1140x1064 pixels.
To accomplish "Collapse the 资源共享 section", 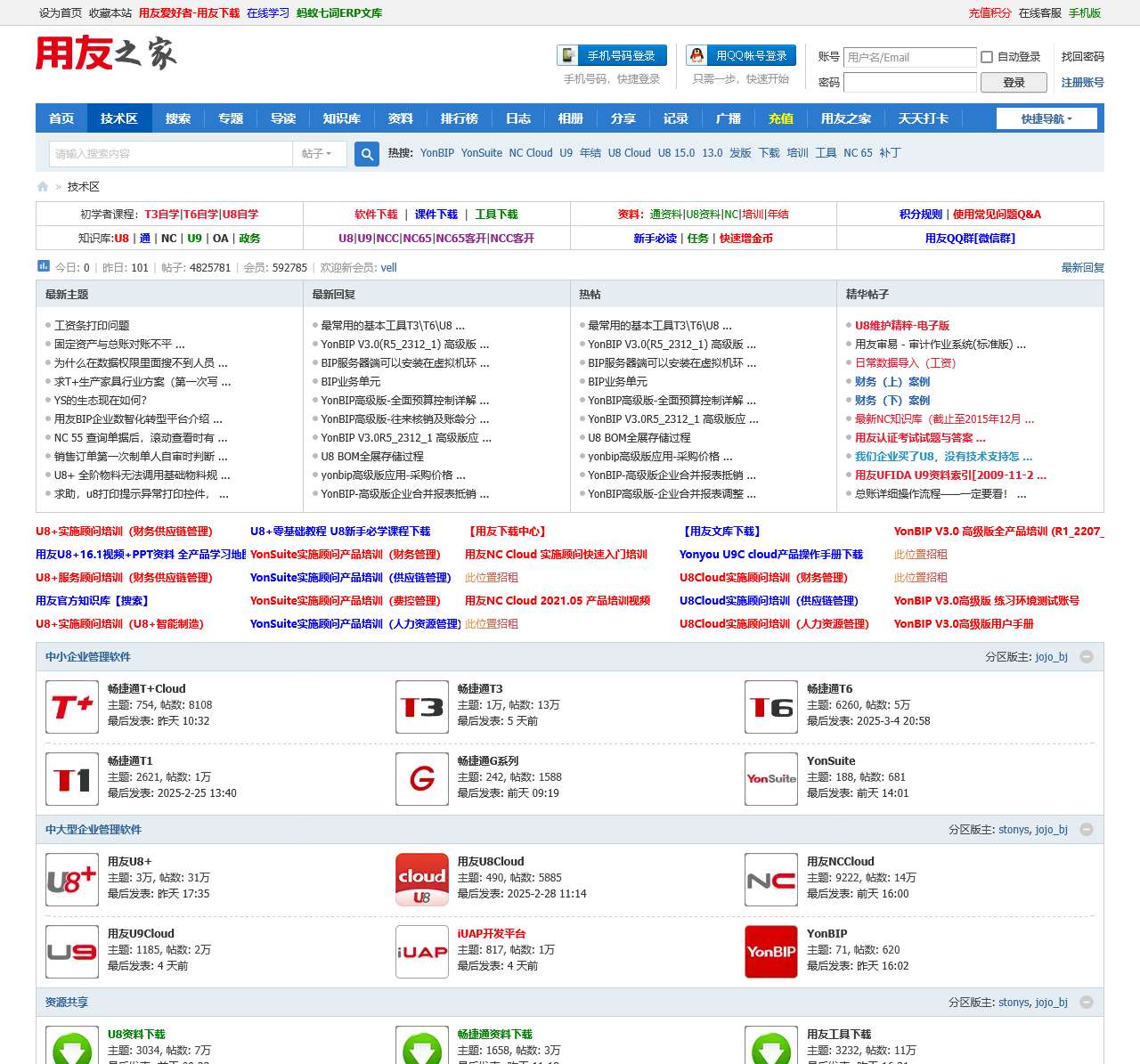I will (x=1087, y=1003).
